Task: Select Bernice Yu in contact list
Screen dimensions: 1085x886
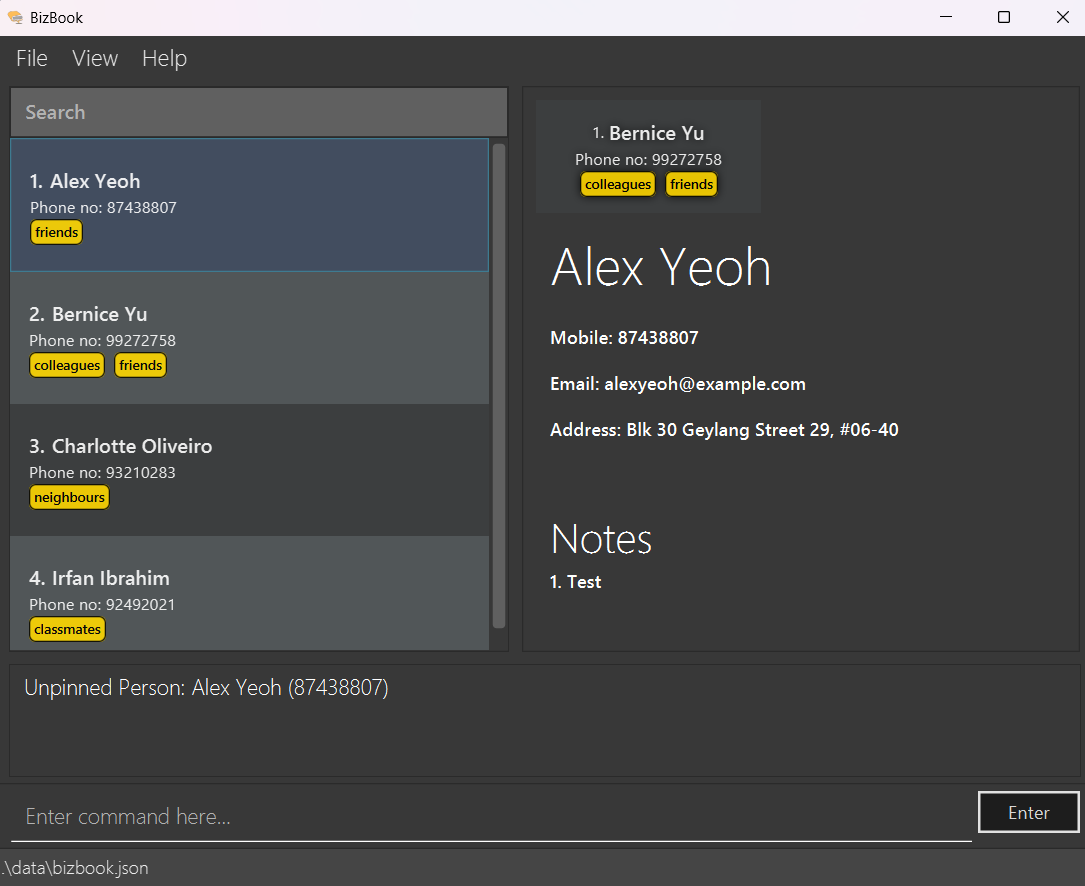Action: pyautogui.click(x=249, y=337)
